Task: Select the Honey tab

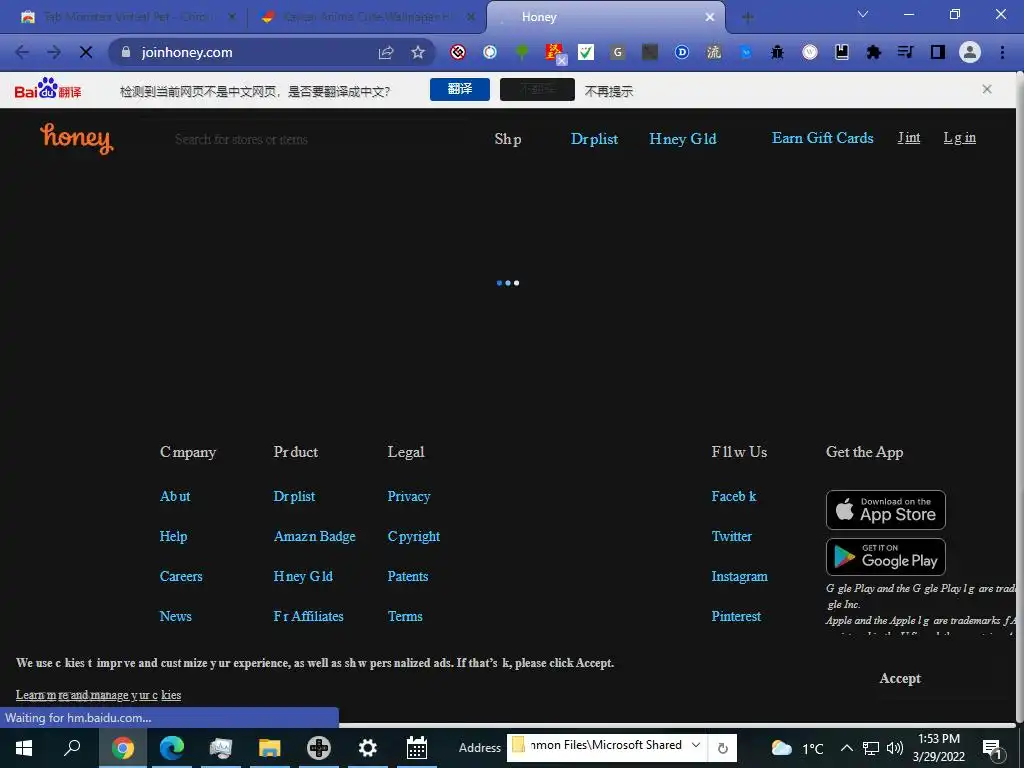Action: [x=606, y=17]
